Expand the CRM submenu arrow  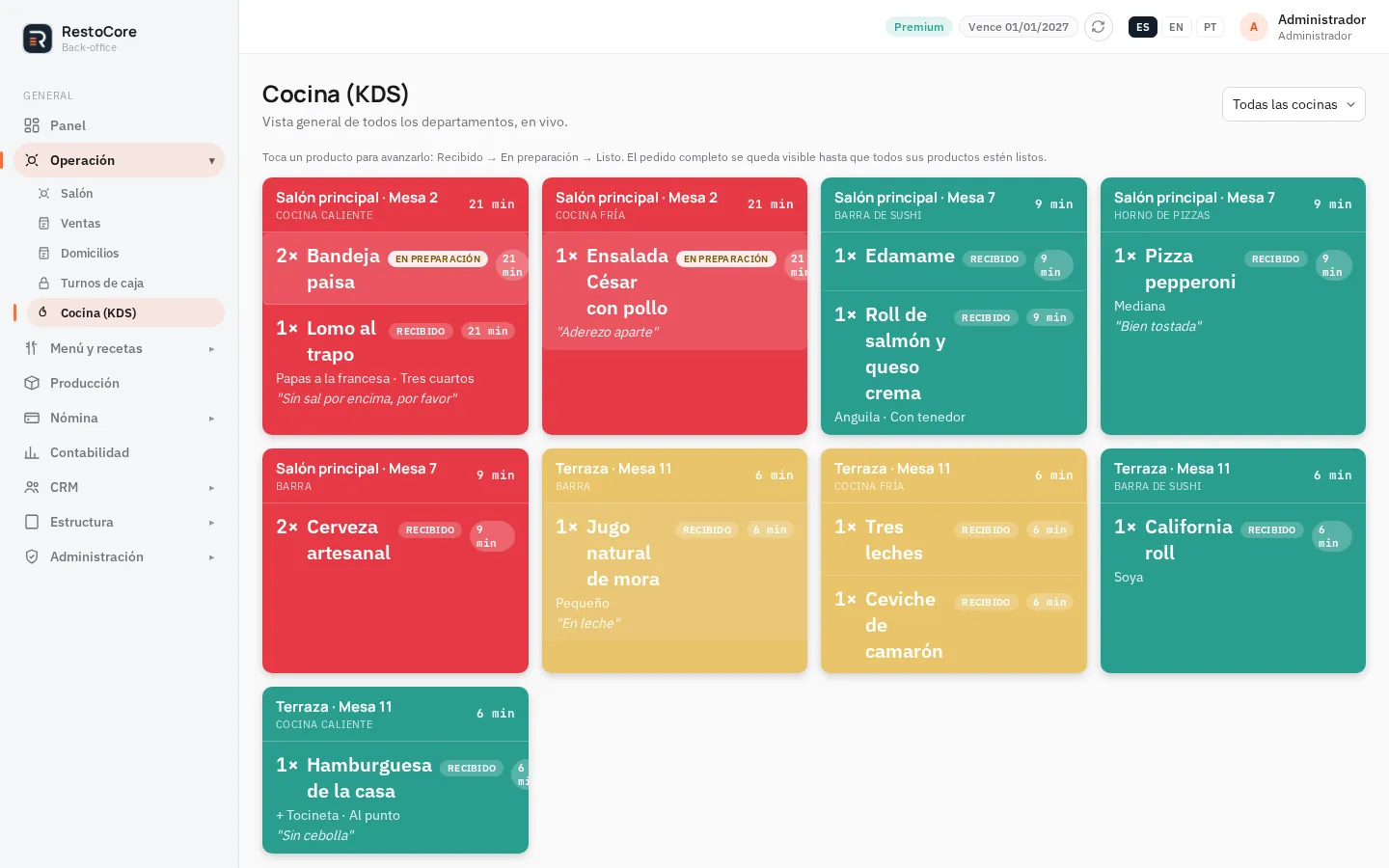[211, 488]
